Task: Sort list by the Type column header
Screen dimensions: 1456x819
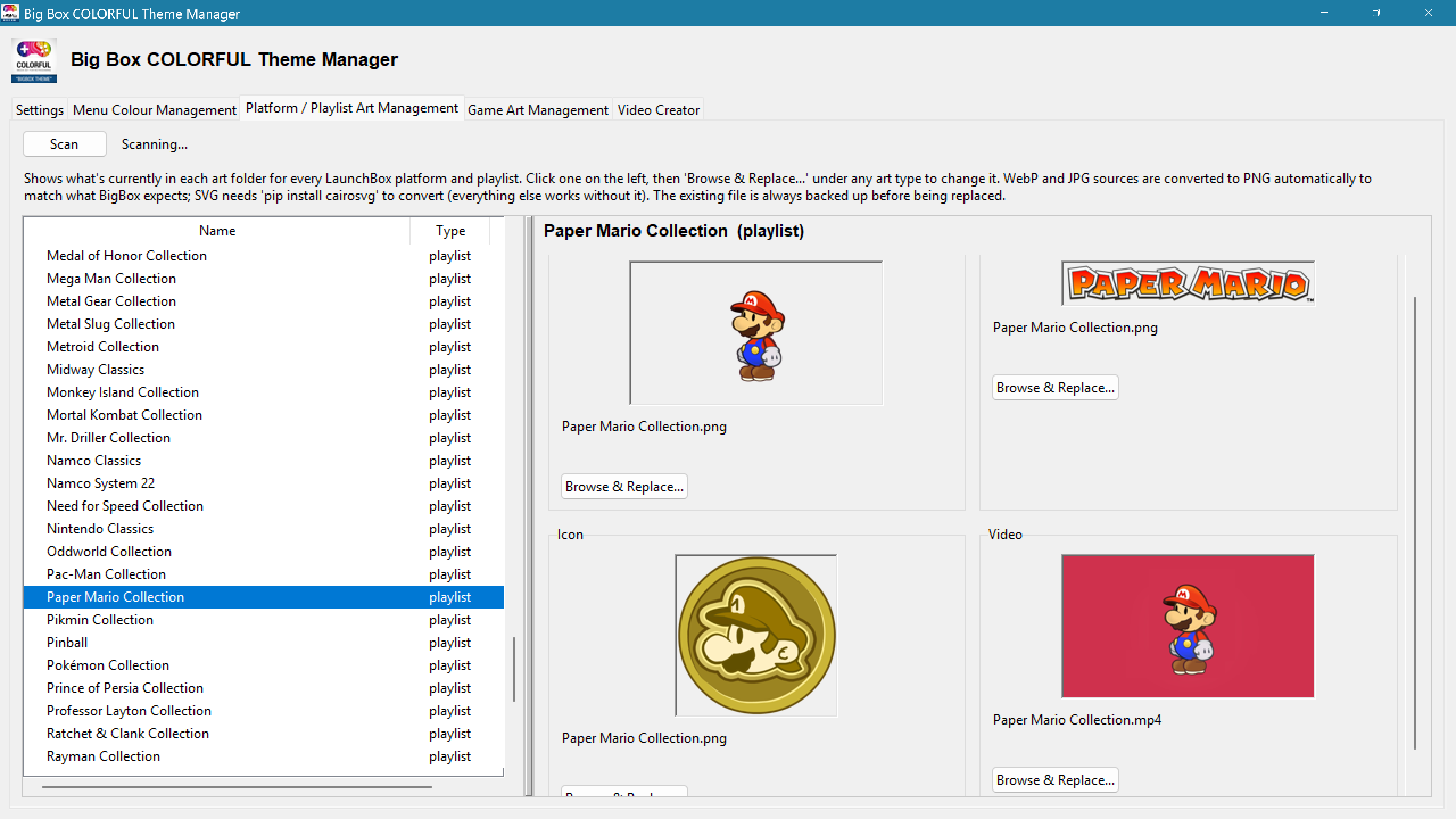Action: tap(450, 231)
